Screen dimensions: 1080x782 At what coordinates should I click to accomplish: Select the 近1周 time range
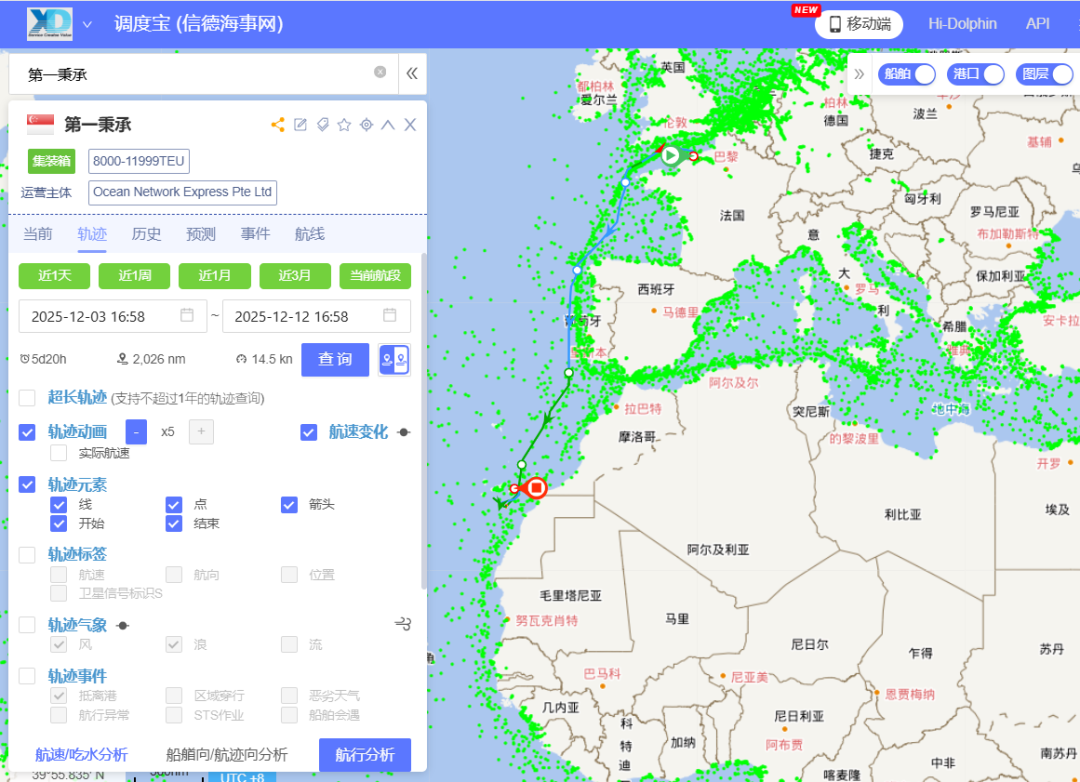(134, 276)
